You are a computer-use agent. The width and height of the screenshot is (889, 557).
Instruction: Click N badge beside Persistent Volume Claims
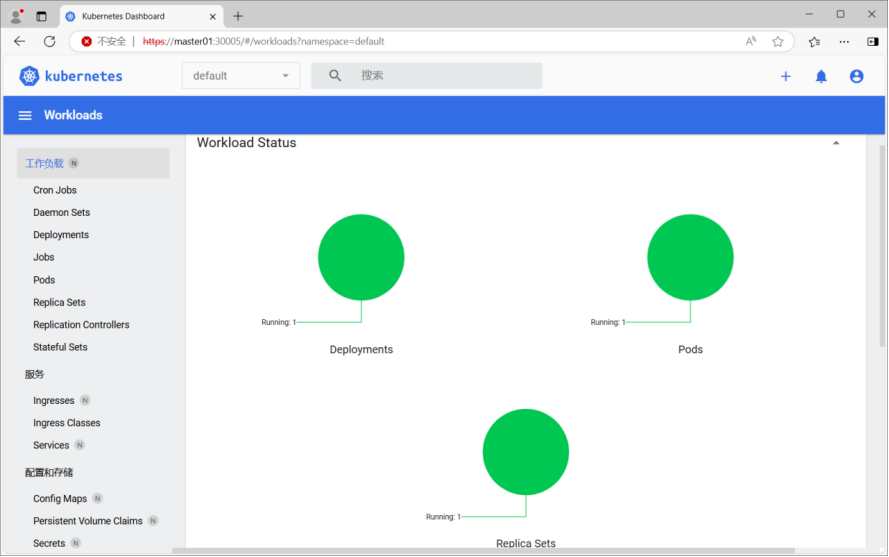tap(153, 521)
